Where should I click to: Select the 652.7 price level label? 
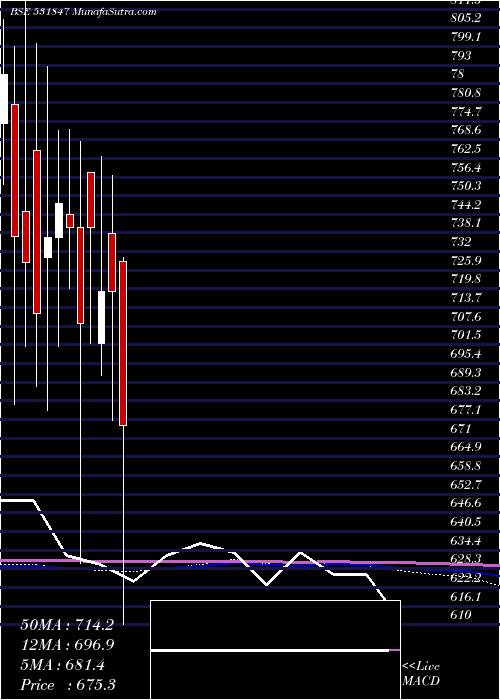(466, 485)
